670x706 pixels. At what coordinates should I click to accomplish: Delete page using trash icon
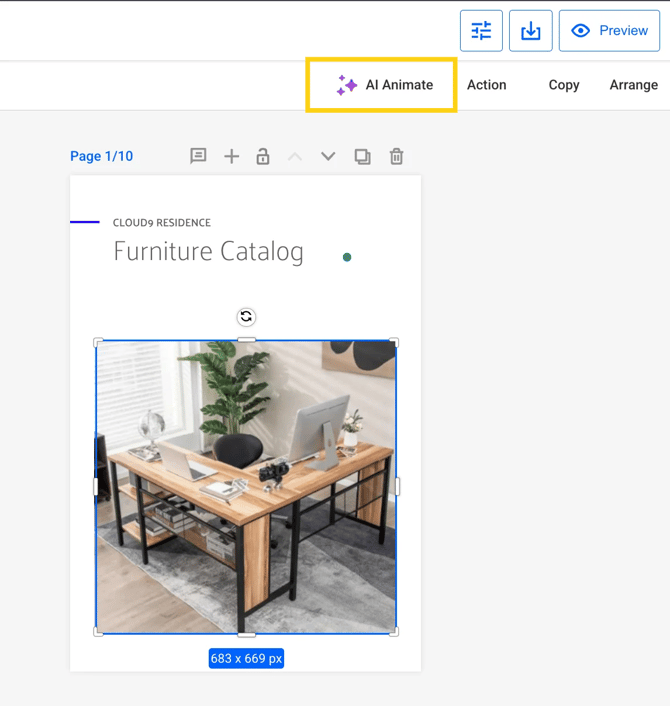pos(397,156)
